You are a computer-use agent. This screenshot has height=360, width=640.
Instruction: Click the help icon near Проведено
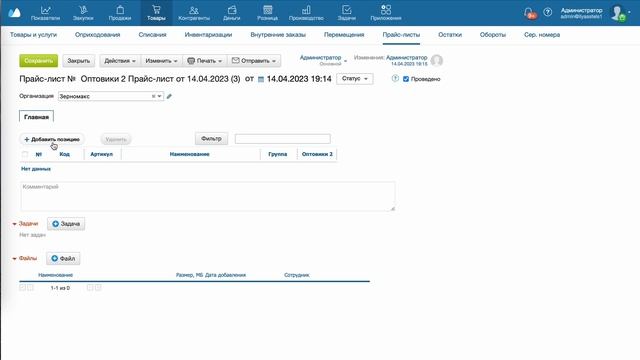coord(395,78)
